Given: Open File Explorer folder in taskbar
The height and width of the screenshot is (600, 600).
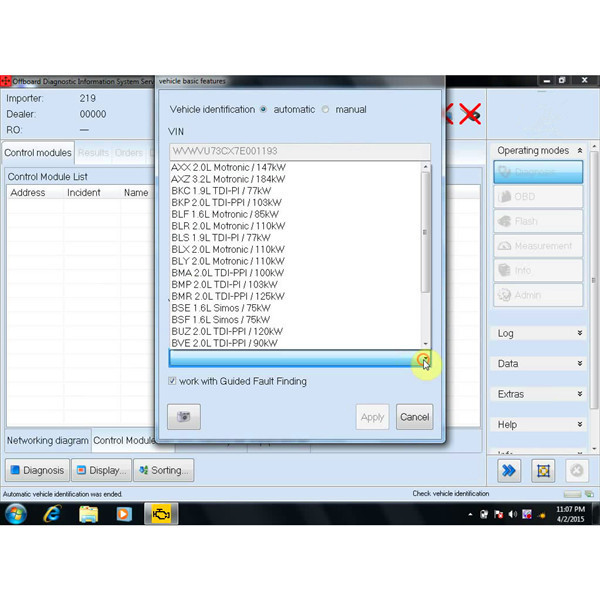Looking at the screenshot, I should (88, 514).
